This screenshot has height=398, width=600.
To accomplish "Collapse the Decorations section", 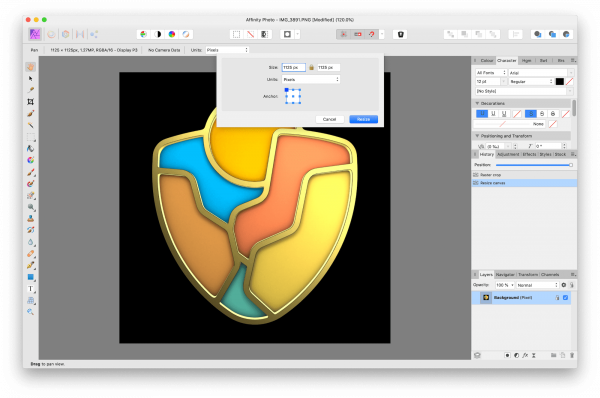I will coord(477,103).
